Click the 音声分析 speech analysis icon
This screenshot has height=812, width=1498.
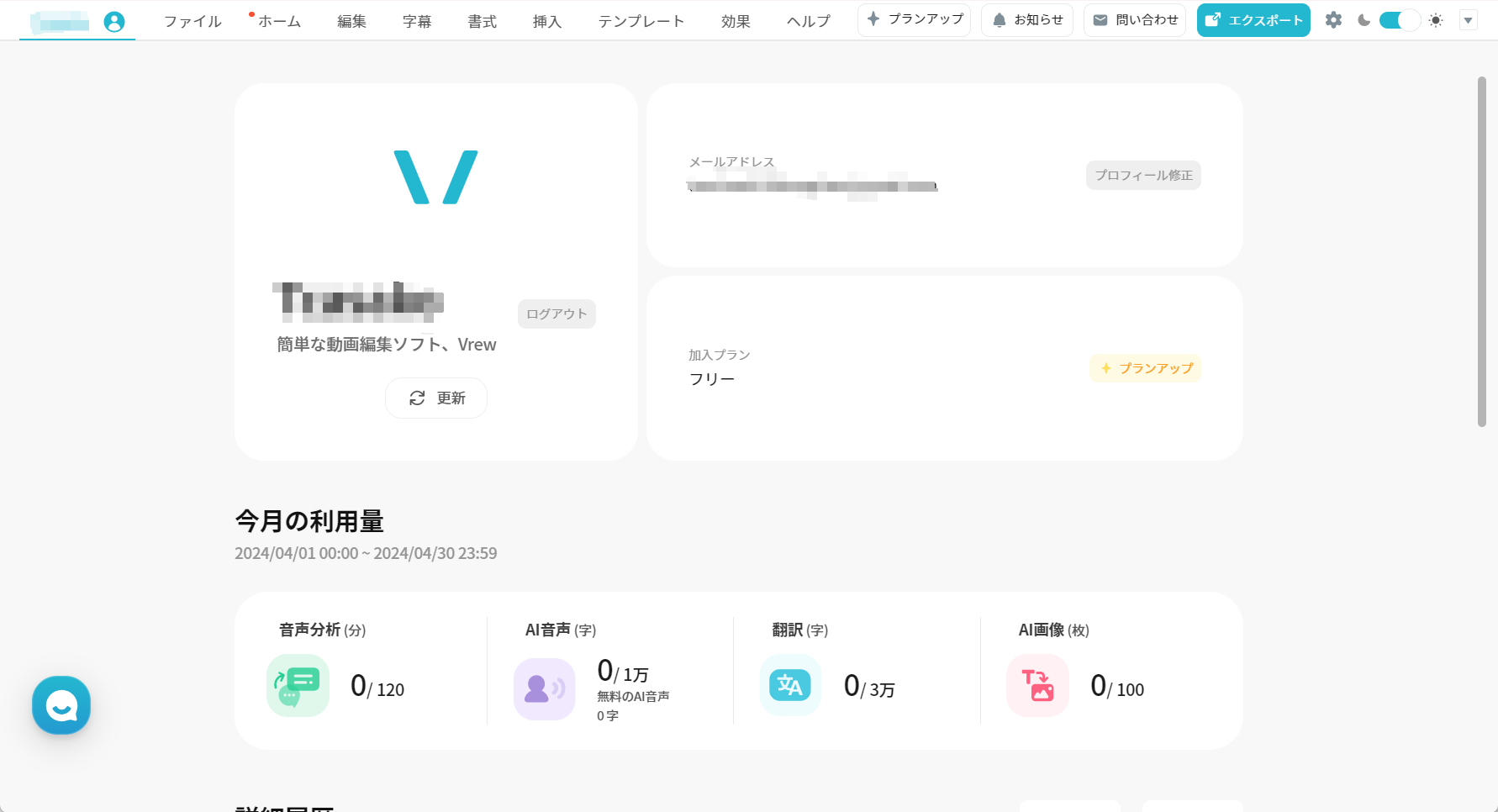[x=298, y=686]
